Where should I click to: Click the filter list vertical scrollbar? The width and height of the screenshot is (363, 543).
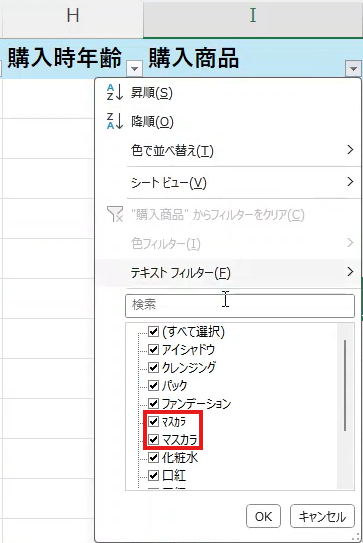click(x=345, y=385)
